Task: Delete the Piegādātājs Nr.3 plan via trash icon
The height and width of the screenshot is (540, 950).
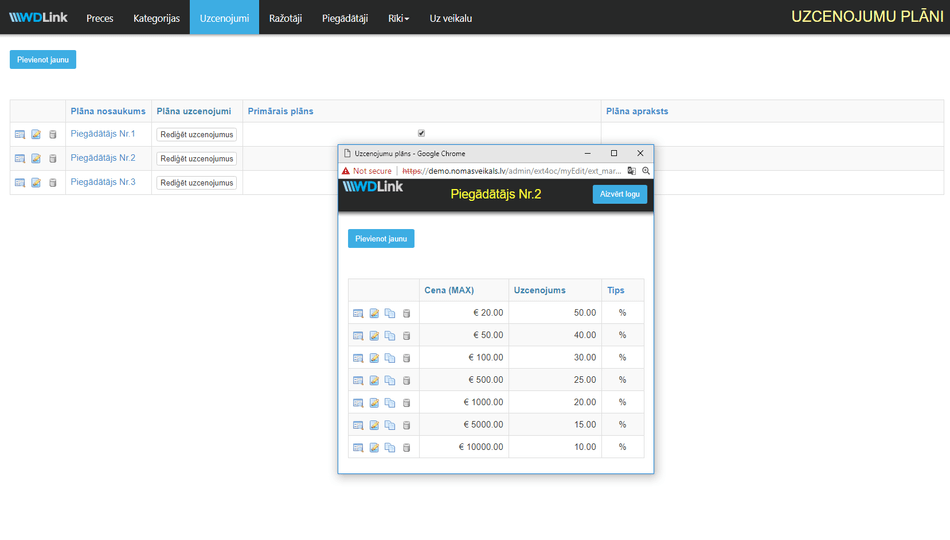Action: pos(53,183)
